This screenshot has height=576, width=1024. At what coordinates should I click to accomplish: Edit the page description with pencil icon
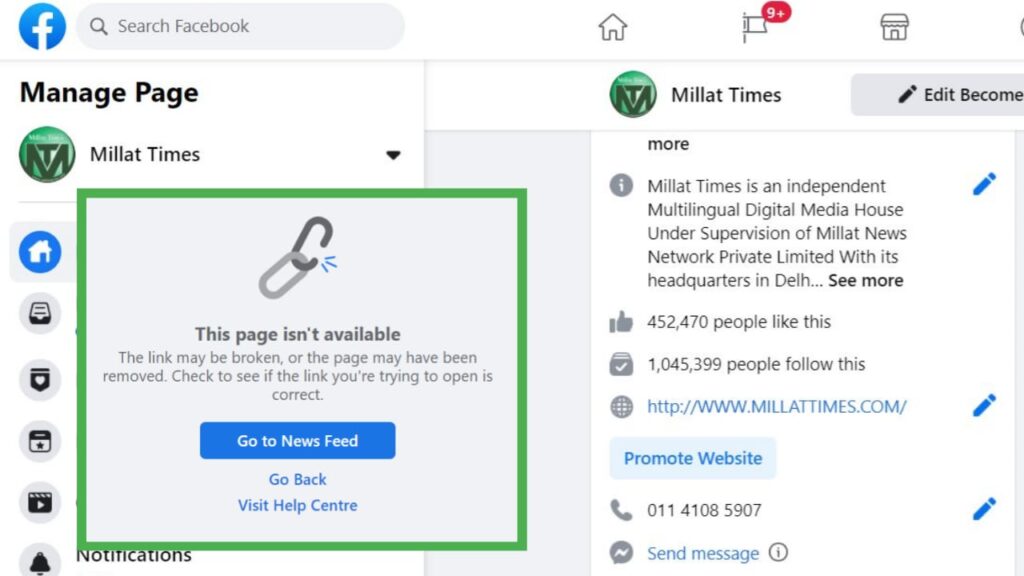(984, 185)
